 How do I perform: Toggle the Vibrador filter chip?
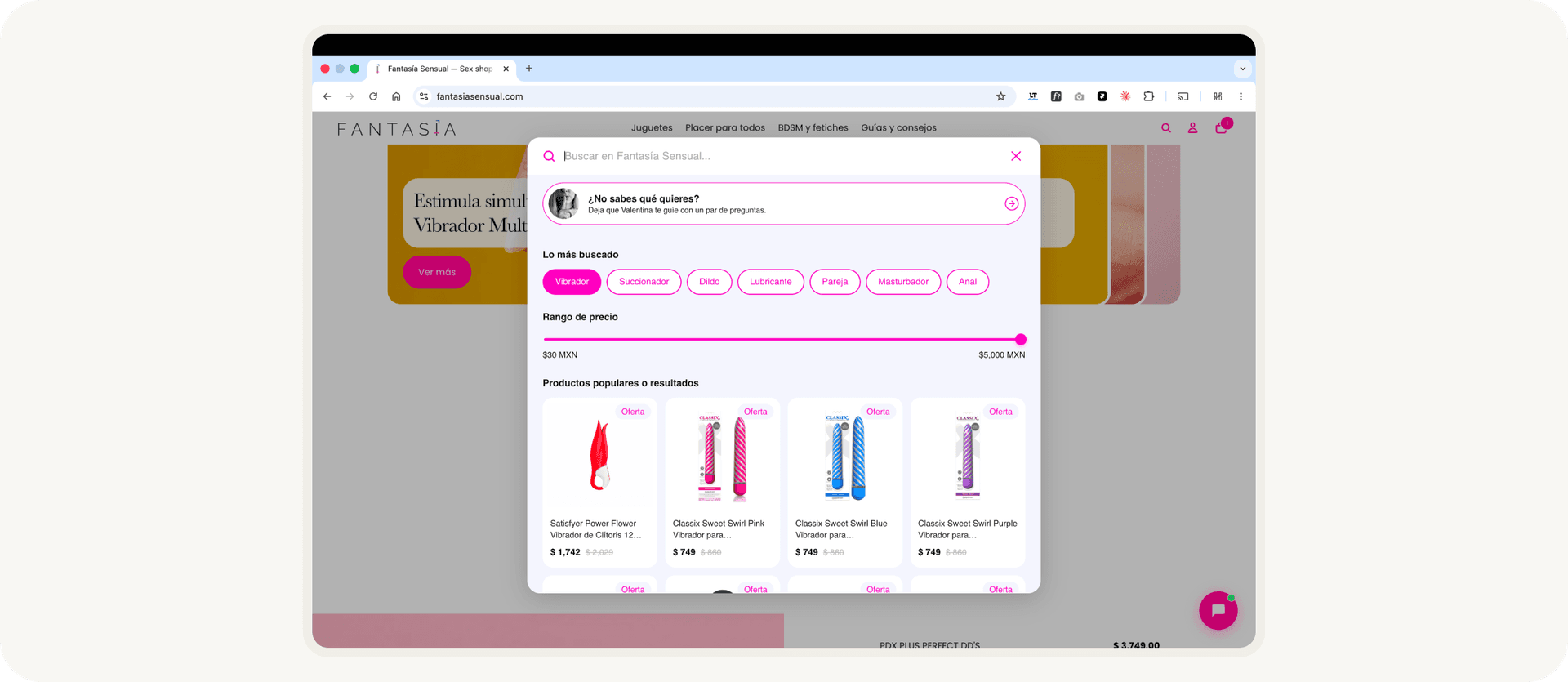[572, 282]
